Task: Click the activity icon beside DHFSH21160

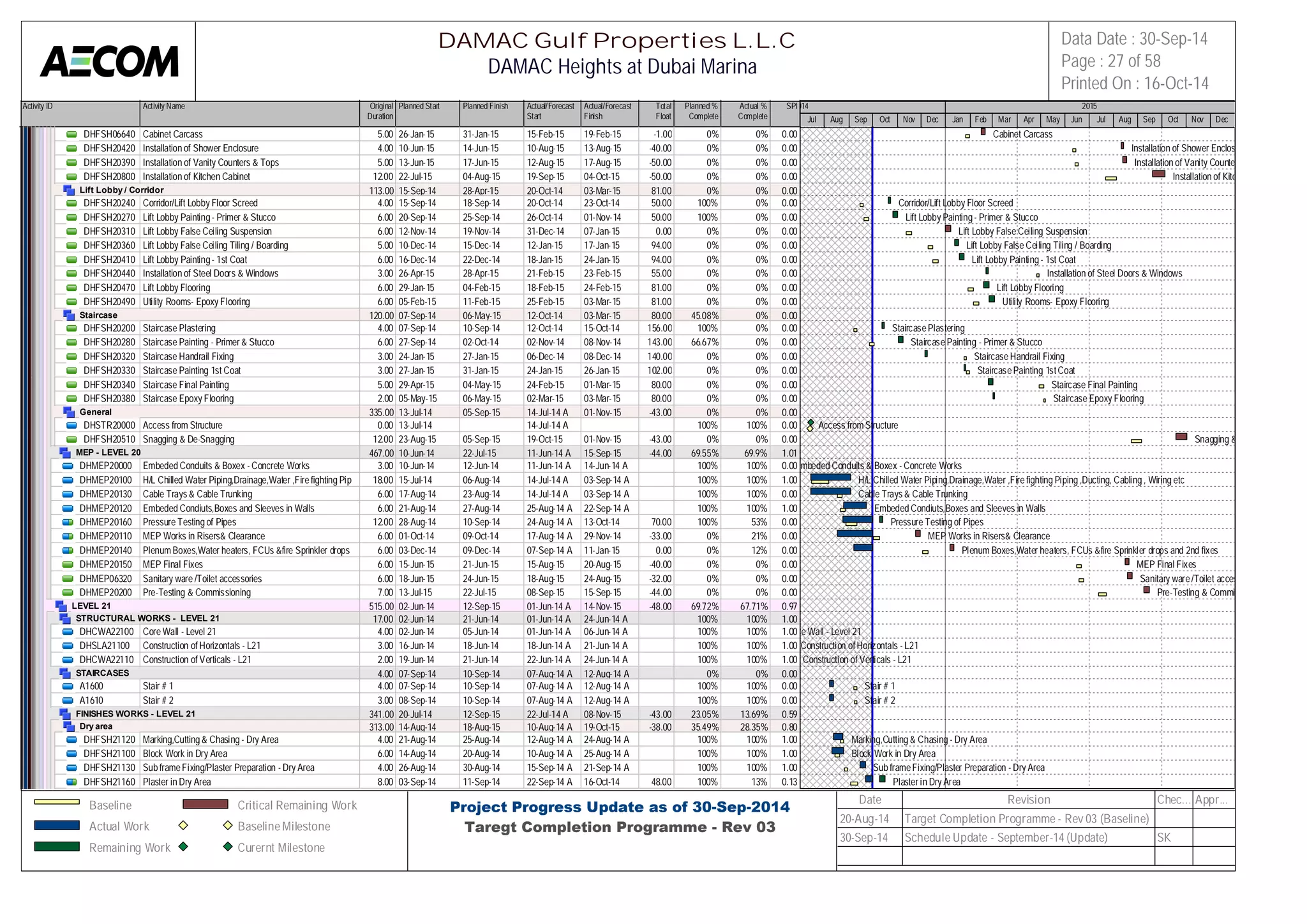Action: 72,782
